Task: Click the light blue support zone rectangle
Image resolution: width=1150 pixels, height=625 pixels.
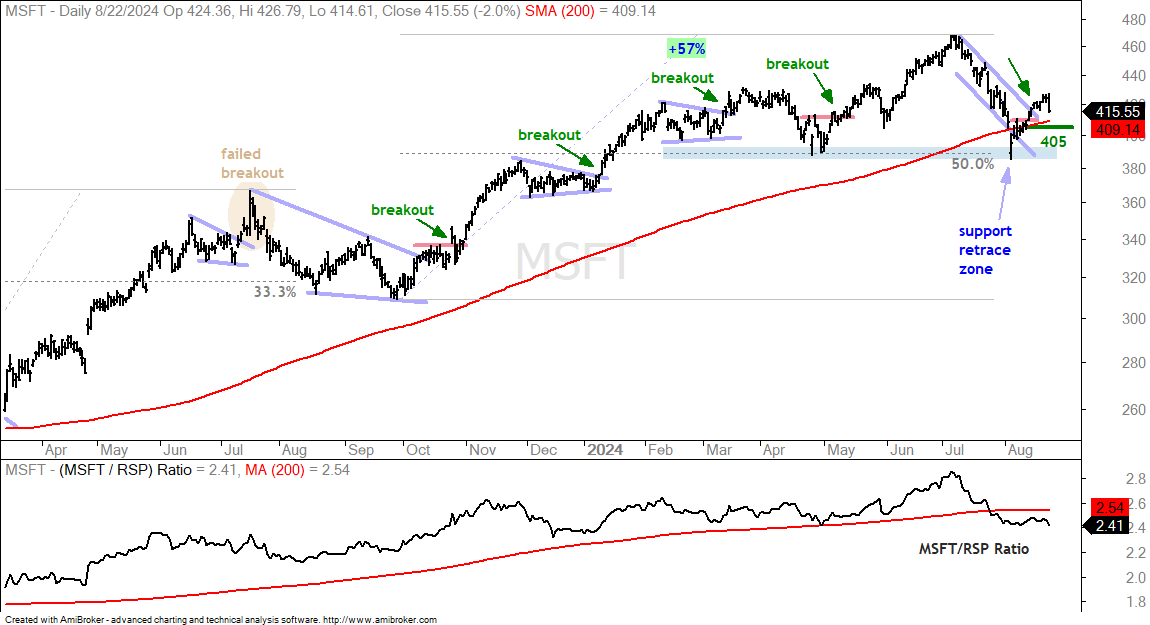Action: 860,153
